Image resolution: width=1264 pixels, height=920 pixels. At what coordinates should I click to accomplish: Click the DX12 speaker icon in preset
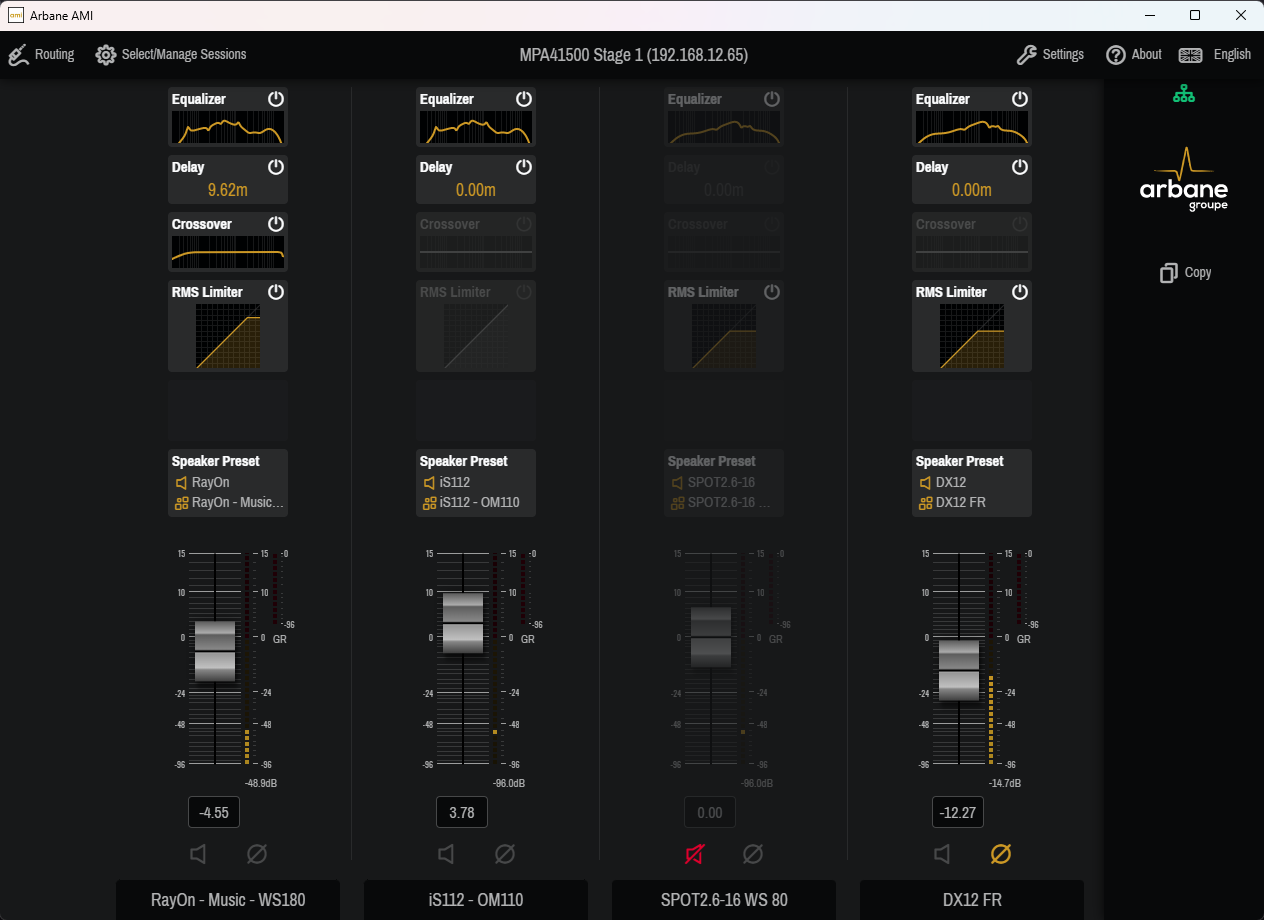(925, 483)
